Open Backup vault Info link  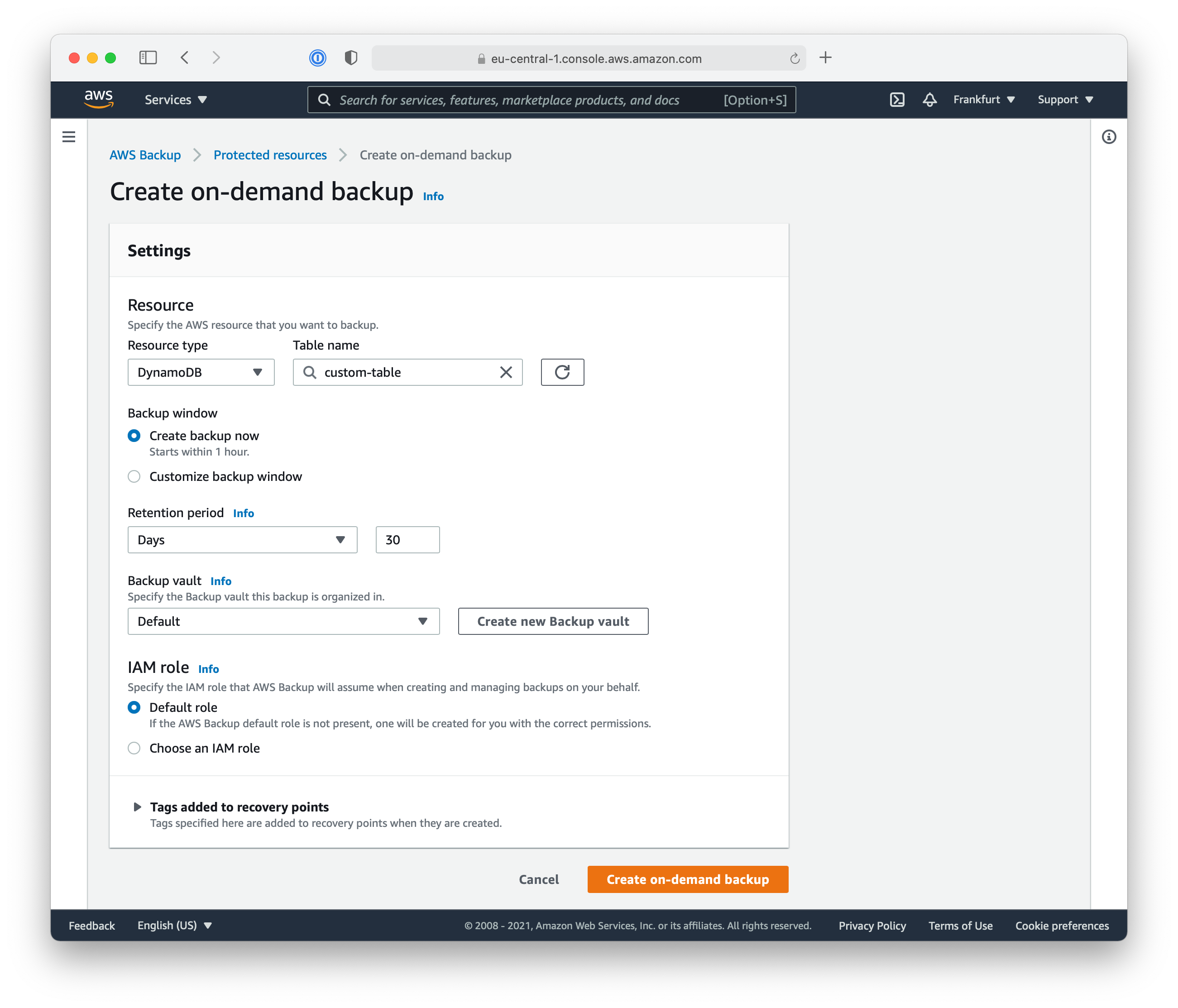coord(220,581)
